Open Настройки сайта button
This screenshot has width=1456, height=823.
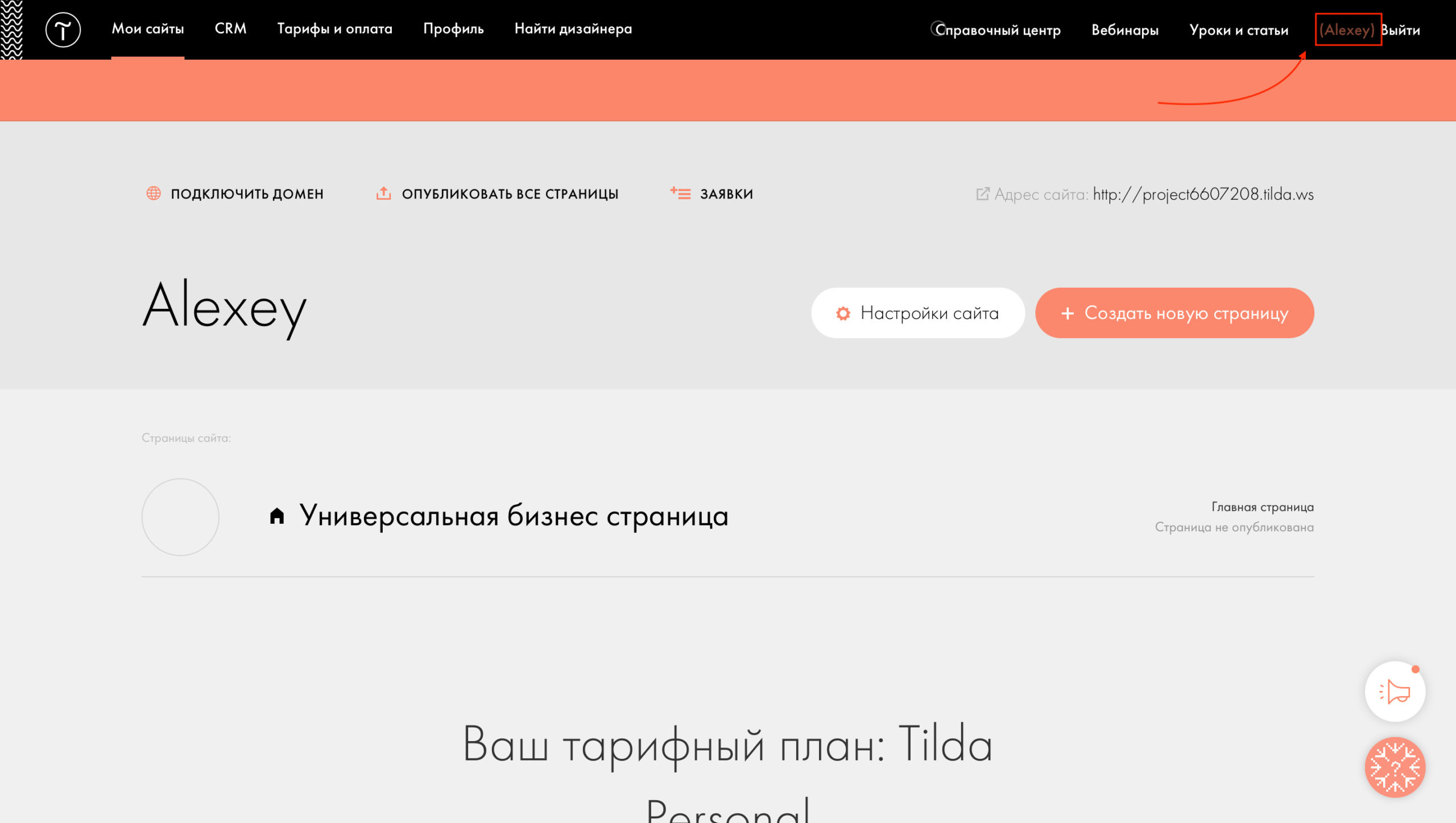coord(918,313)
